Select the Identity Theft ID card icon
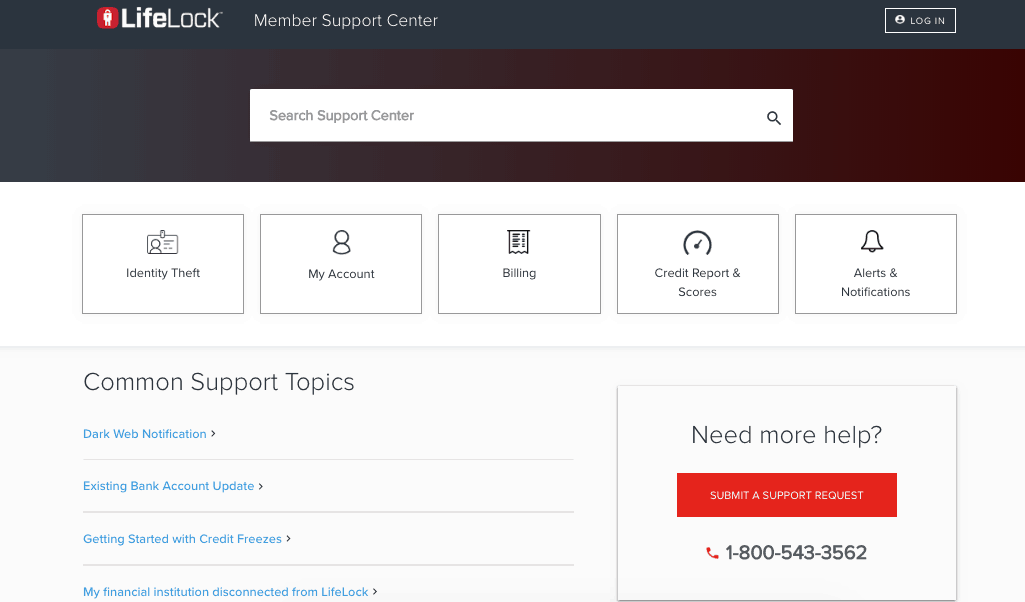The width and height of the screenshot is (1025, 602). [x=162, y=242]
